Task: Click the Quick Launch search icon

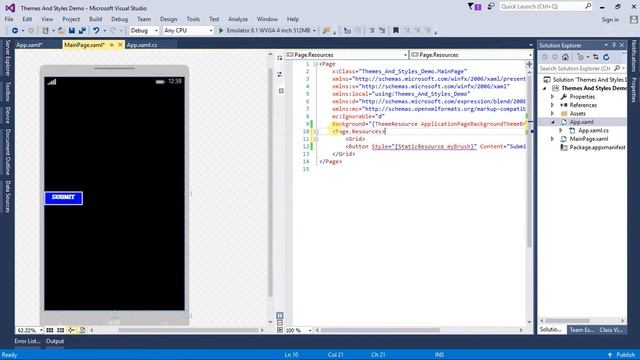Action: 588,7
